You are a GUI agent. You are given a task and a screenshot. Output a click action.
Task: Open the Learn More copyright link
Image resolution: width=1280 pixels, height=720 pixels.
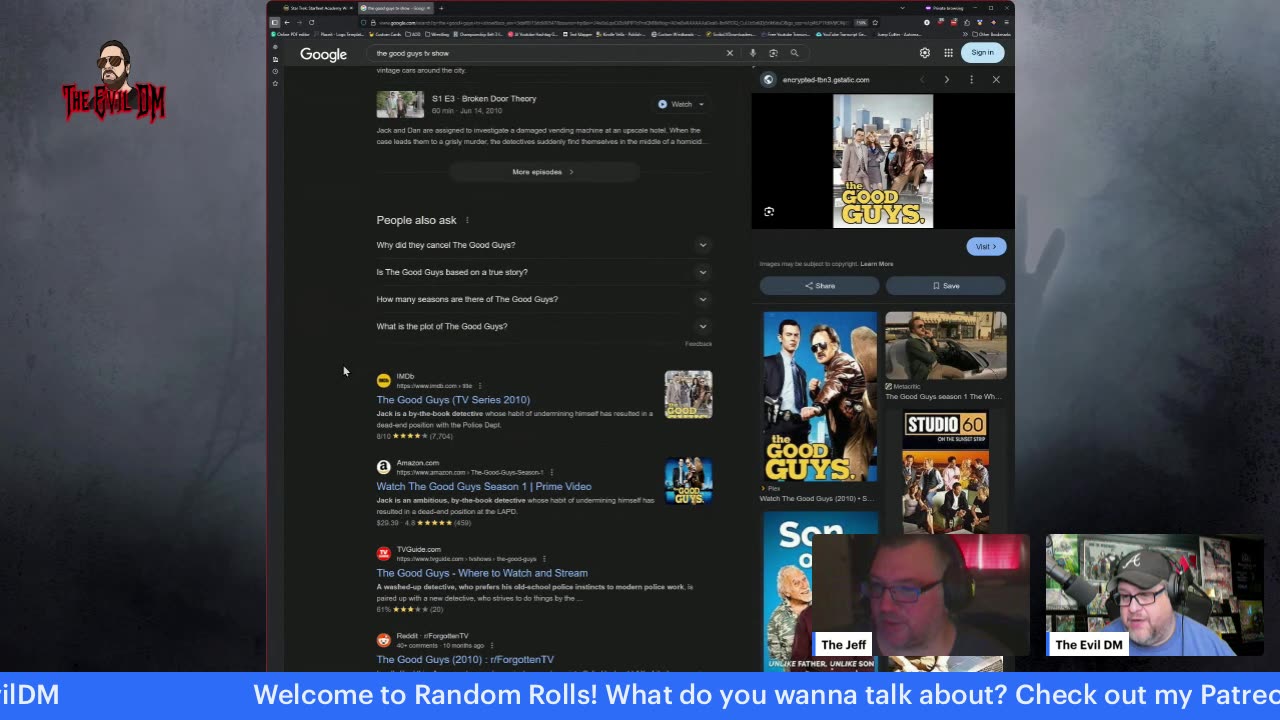877,264
